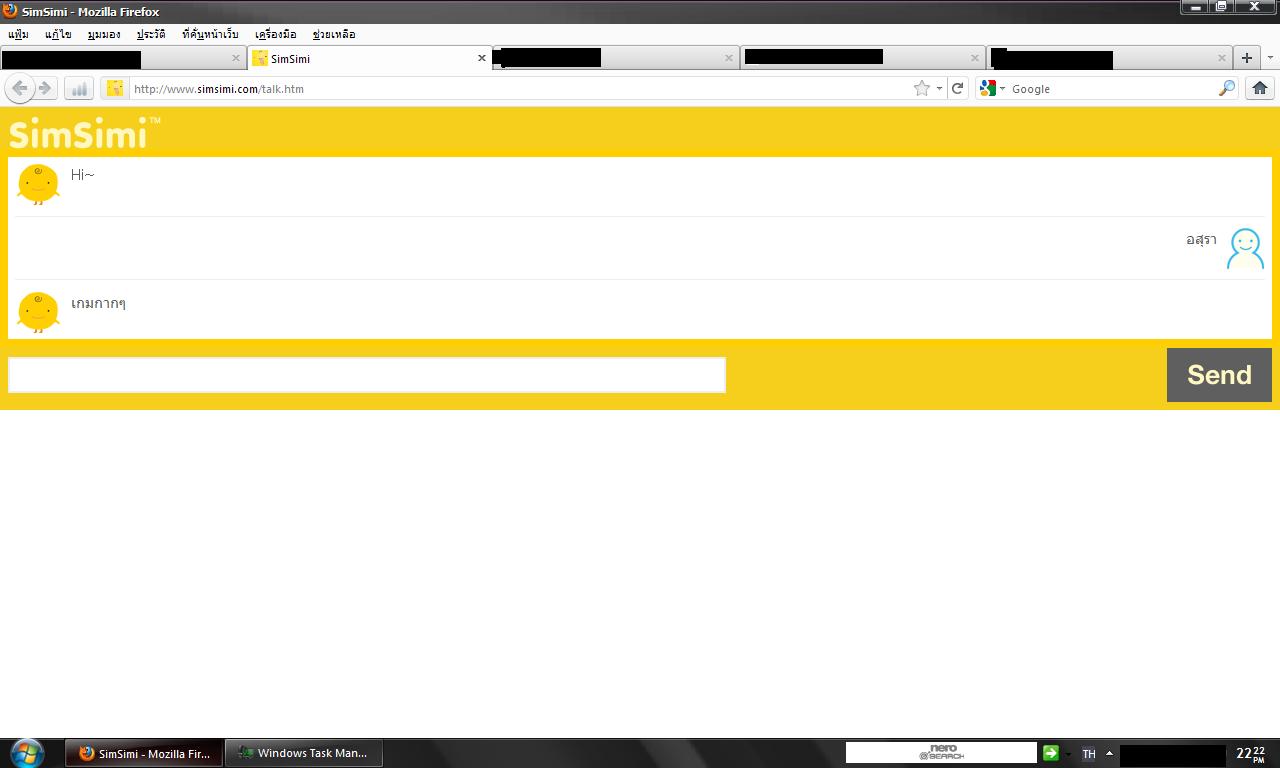This screenshot has height=768, width=1280.
Task: Open the ช่วยเหลือ menu
Action: coord(333,34)
